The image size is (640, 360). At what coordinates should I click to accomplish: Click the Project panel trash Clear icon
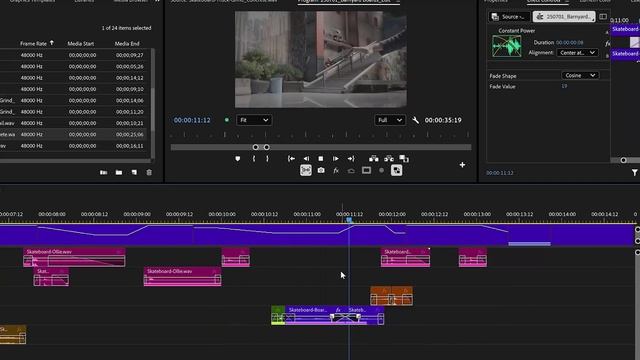[149, 173]
